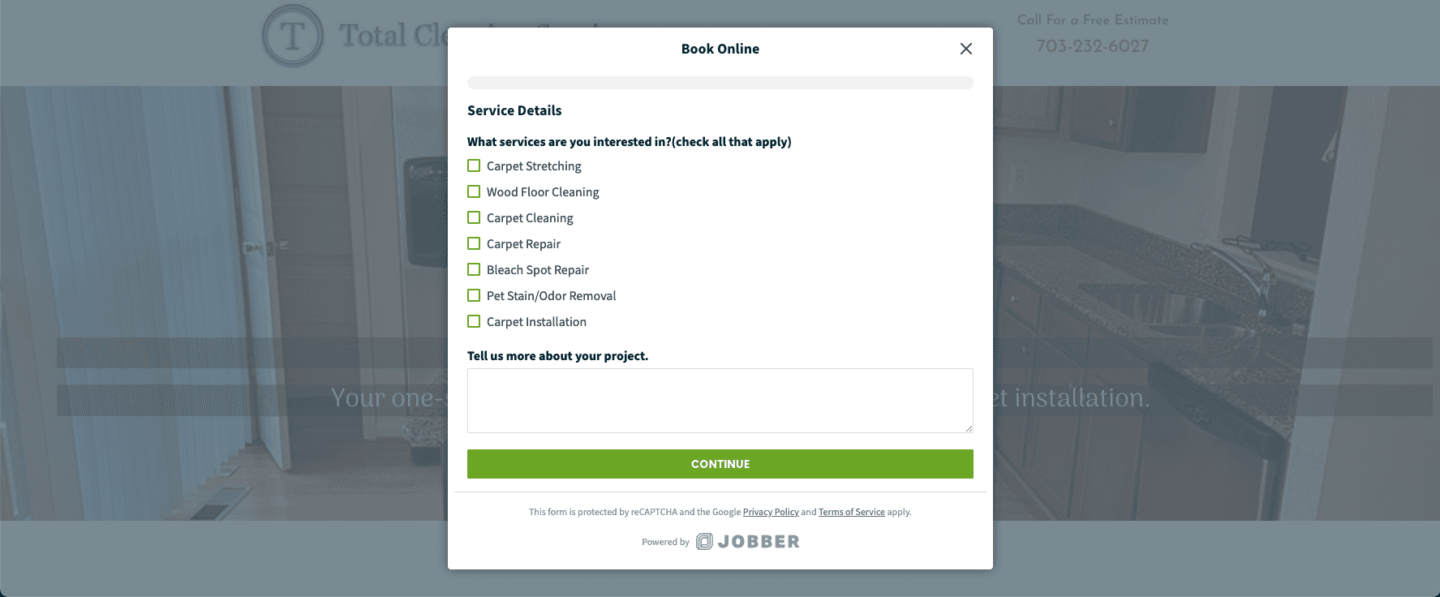Click the Jobber logo icon
The image size is (1440, 597).
(705, 542)
